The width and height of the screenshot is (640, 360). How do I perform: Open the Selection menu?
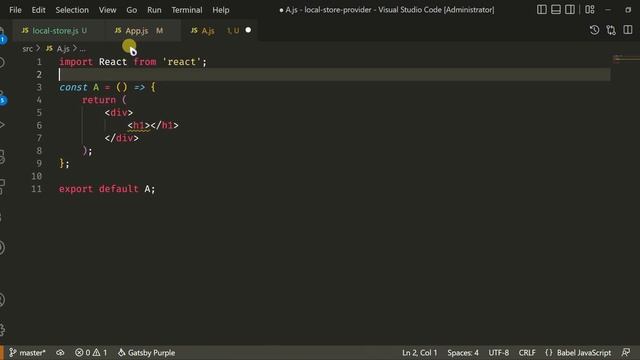point(72,10)
